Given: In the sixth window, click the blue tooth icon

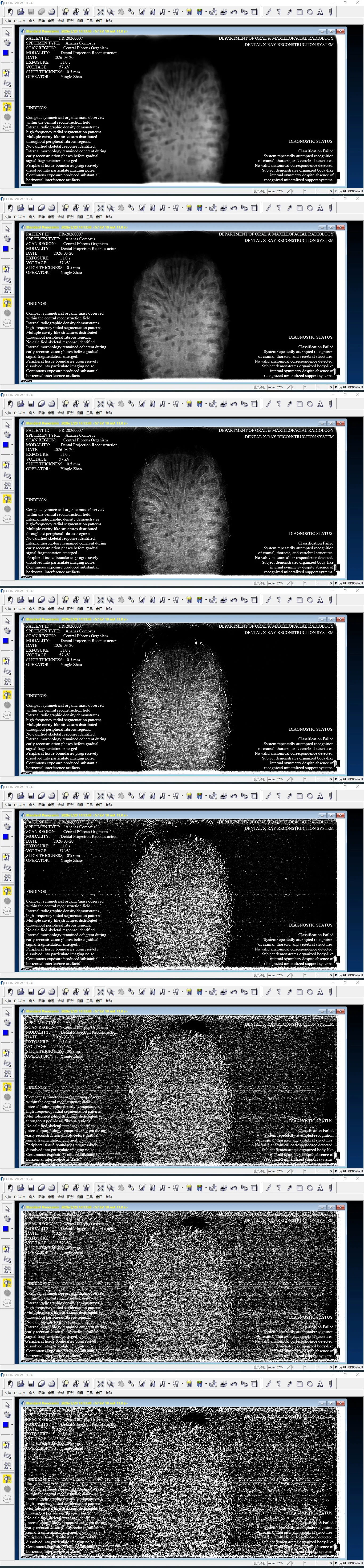Looking at the screenshot, I should click(x=199, y=992).
